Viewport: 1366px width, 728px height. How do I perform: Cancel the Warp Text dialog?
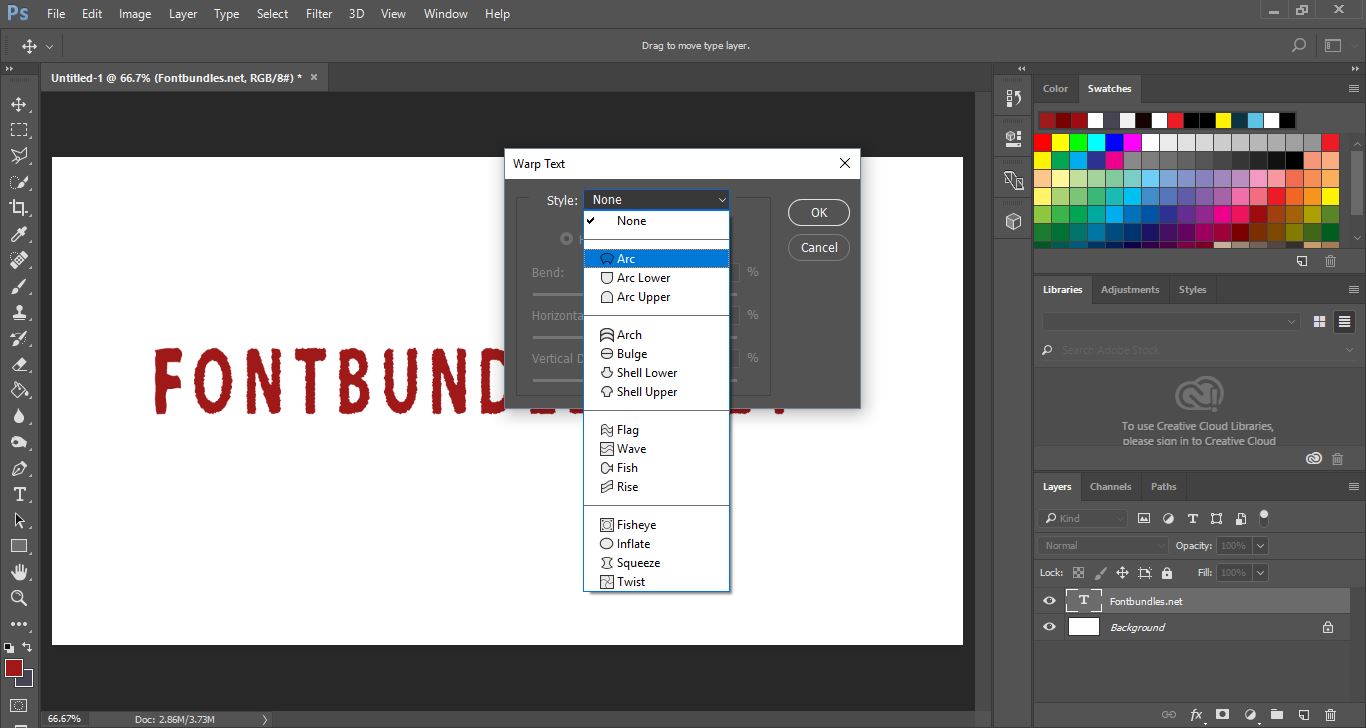point(818,247)
